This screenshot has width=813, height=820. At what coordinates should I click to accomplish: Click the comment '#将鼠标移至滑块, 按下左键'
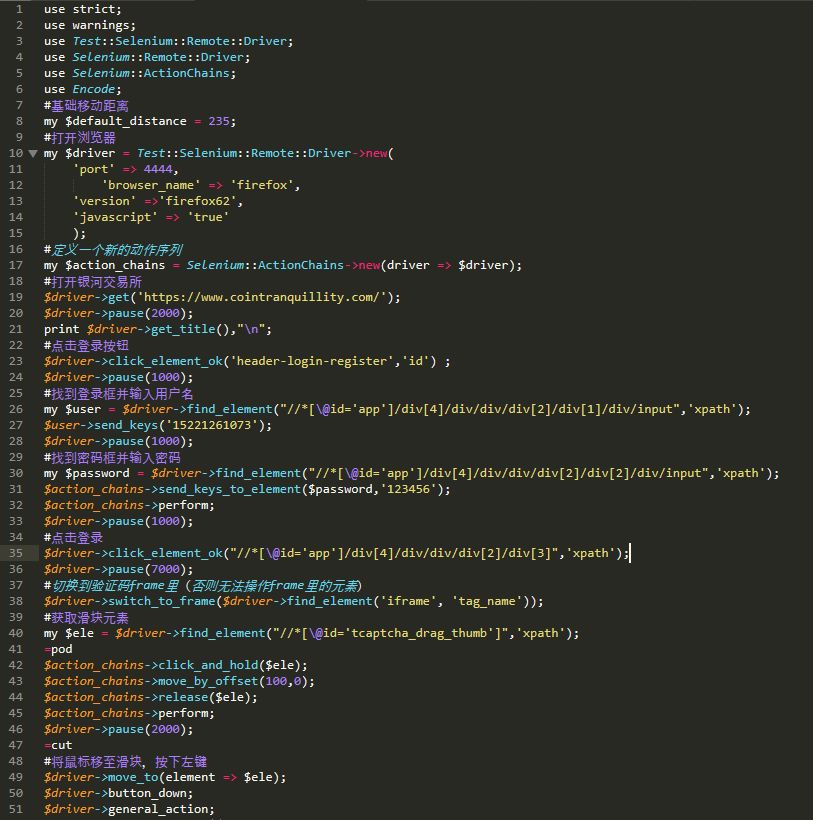click(125, 762)
